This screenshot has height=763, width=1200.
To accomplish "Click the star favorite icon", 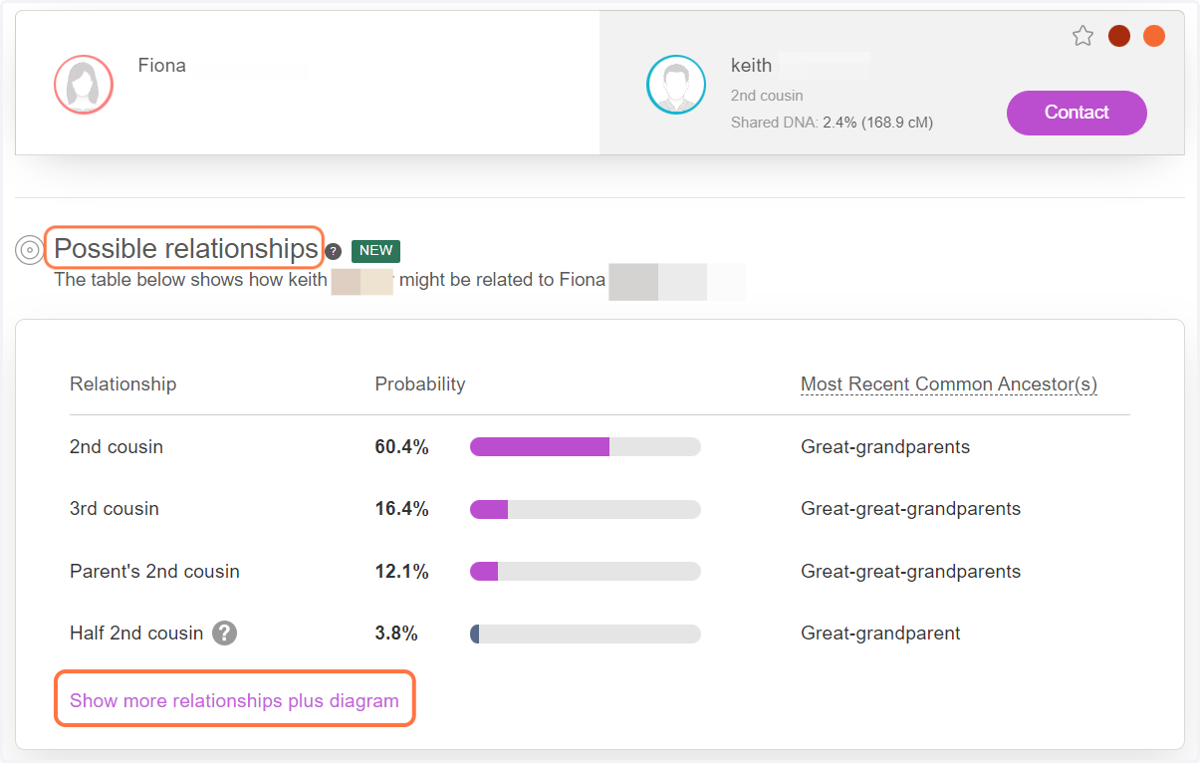I will click(1082, 36).
